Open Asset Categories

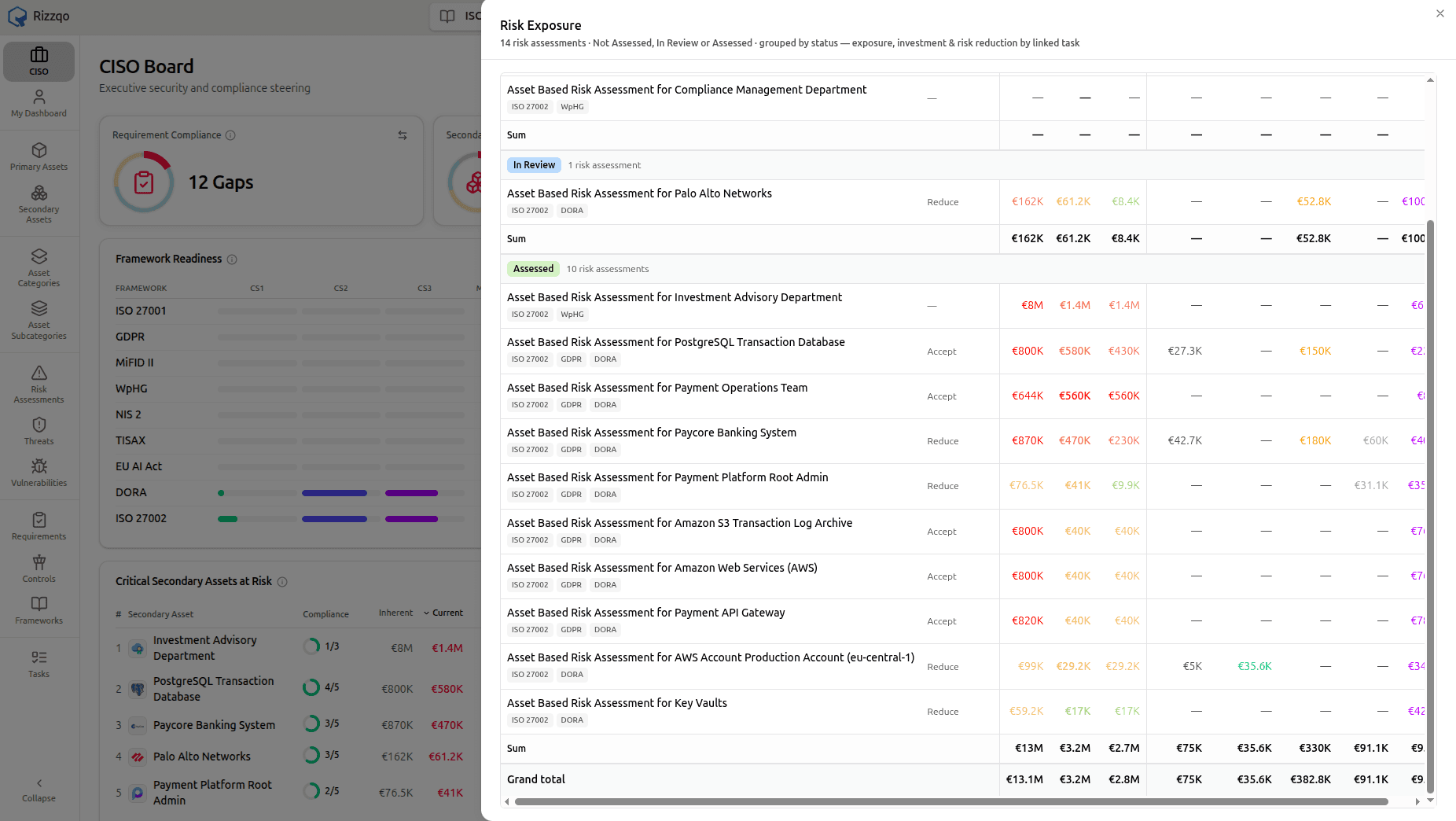39,267
